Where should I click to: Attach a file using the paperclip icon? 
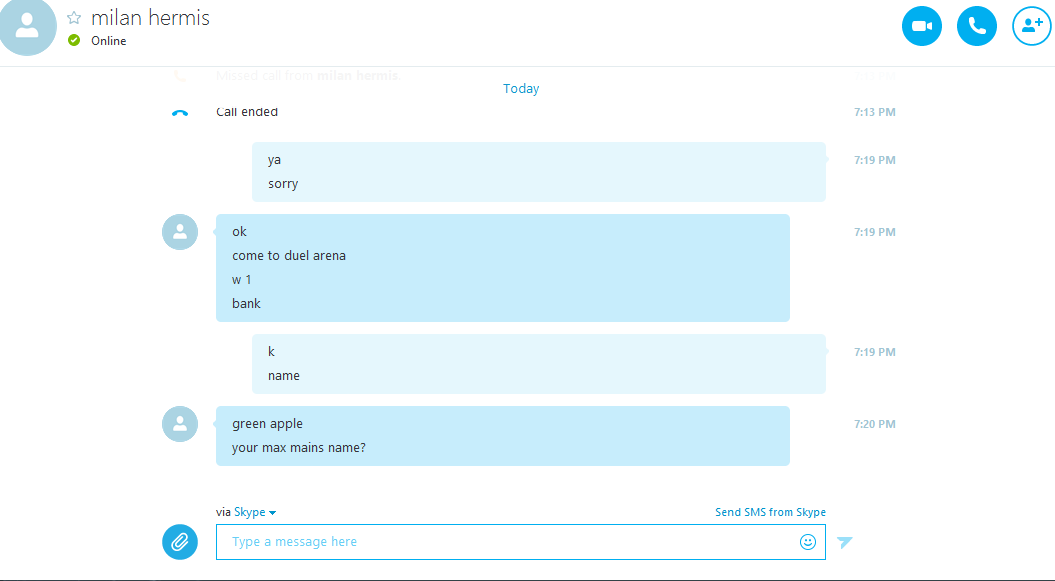pos(180,542)
